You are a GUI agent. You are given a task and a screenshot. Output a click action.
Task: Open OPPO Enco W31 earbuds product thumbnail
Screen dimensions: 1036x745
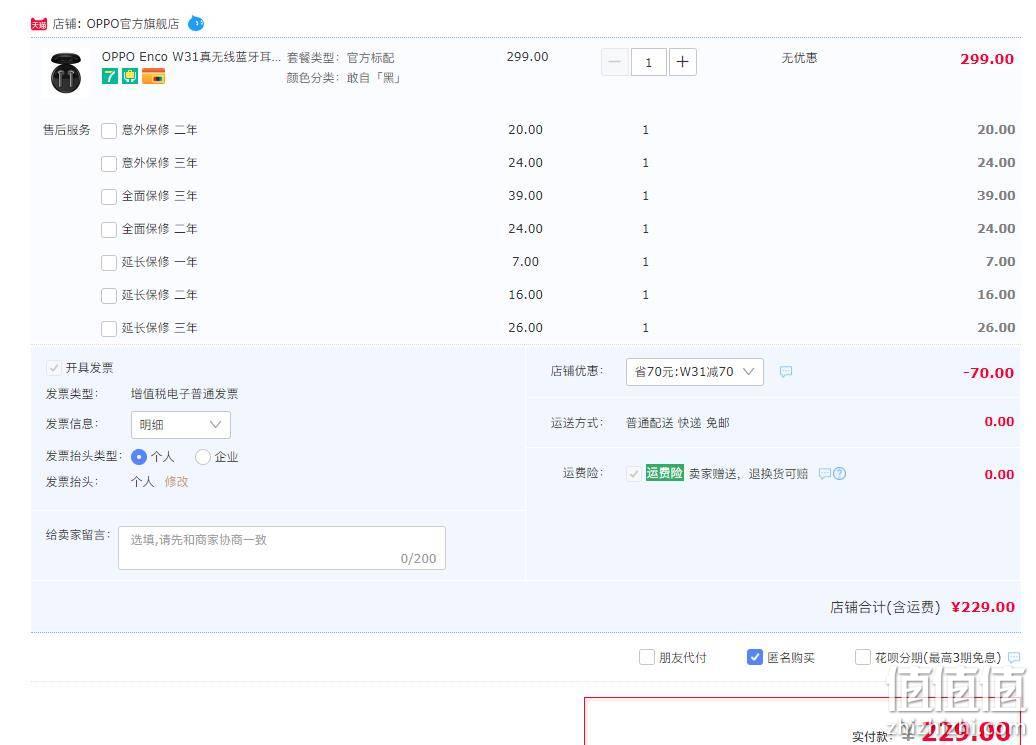pyautogui.click(x=65, y=73)
